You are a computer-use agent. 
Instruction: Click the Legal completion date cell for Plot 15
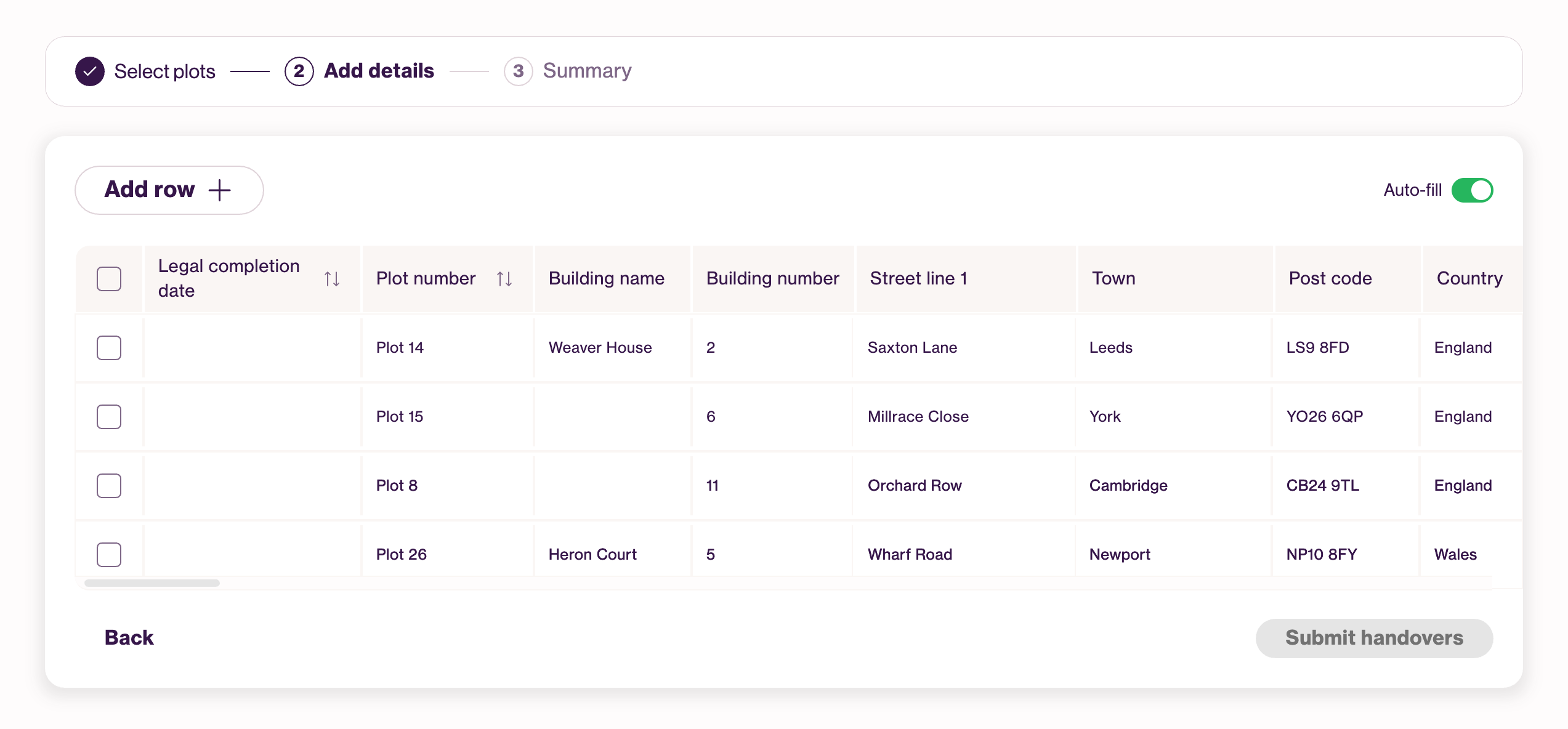(x=252, y=417)
